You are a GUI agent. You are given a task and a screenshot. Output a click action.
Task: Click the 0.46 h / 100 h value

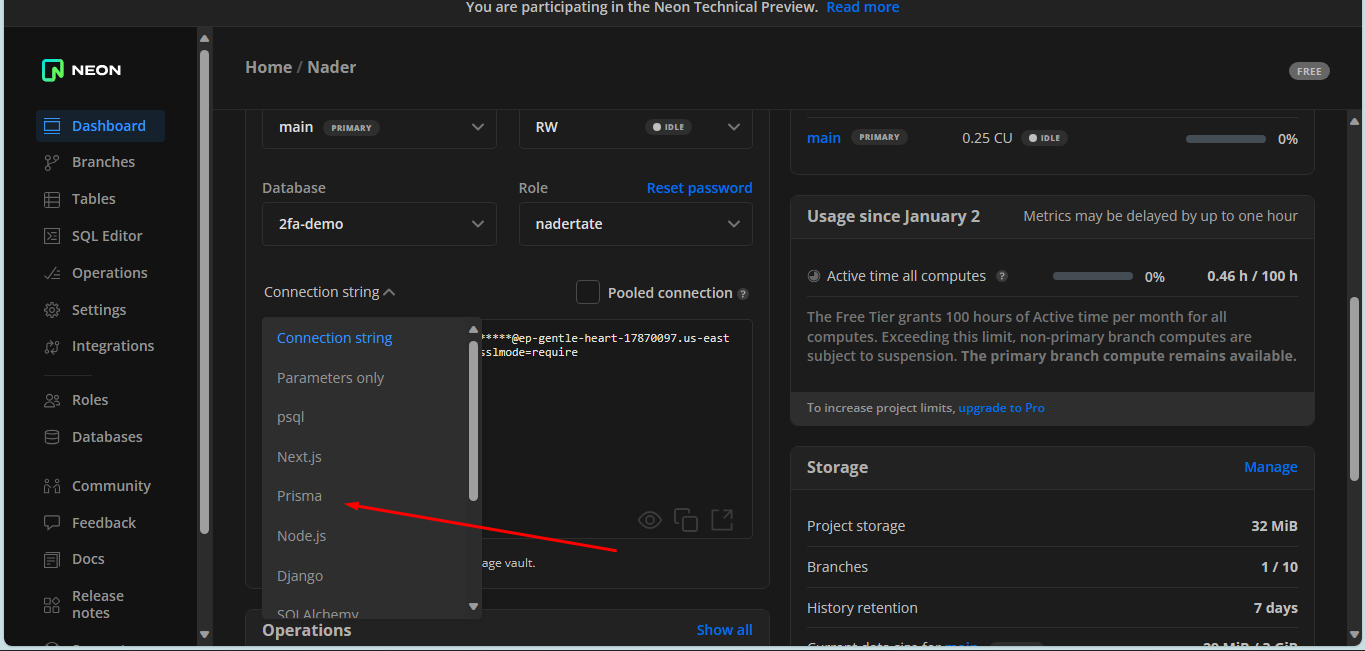pyautogui.click(x=1252, y=276)
